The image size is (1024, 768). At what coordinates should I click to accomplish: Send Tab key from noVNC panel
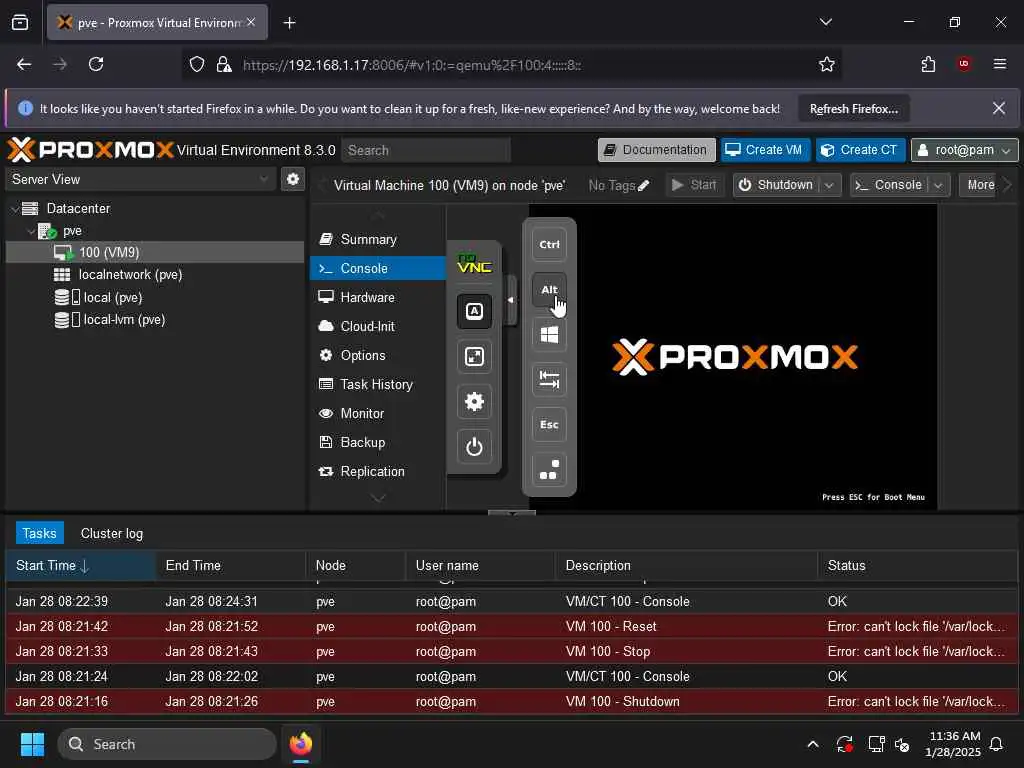pyautogui.click(x=549, y=379)
